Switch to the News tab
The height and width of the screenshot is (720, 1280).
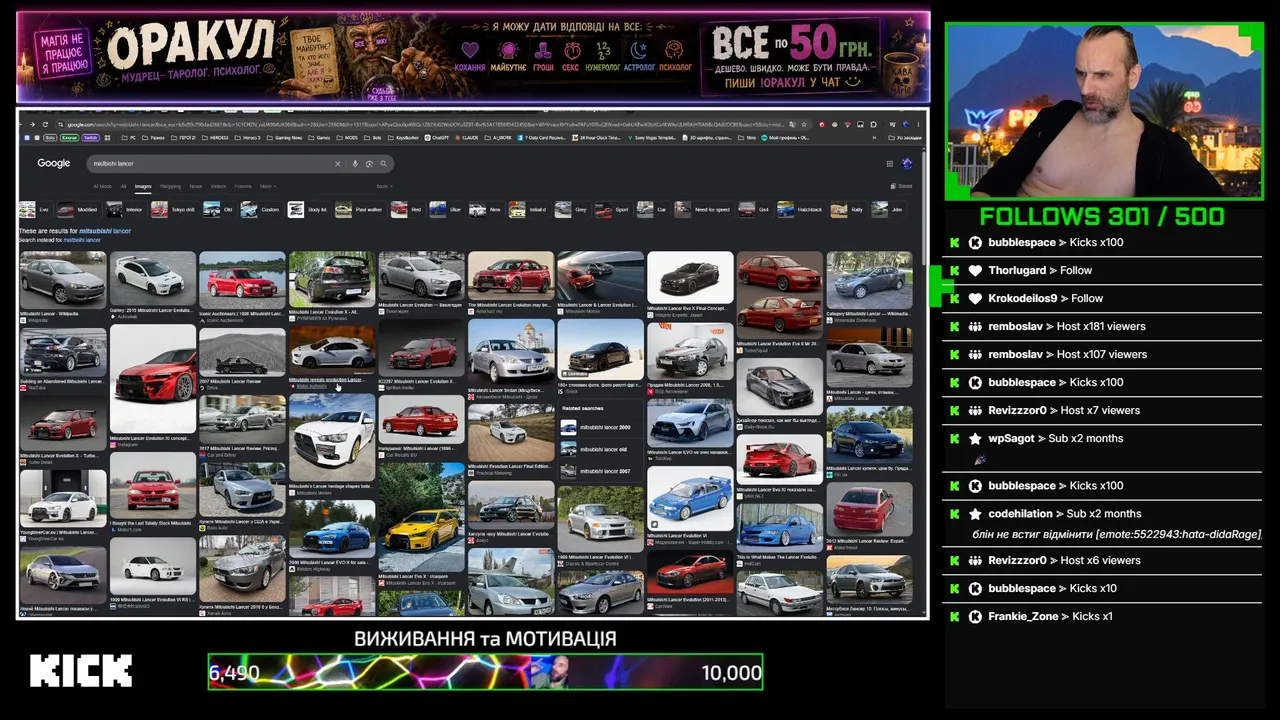tap(196, 186)
